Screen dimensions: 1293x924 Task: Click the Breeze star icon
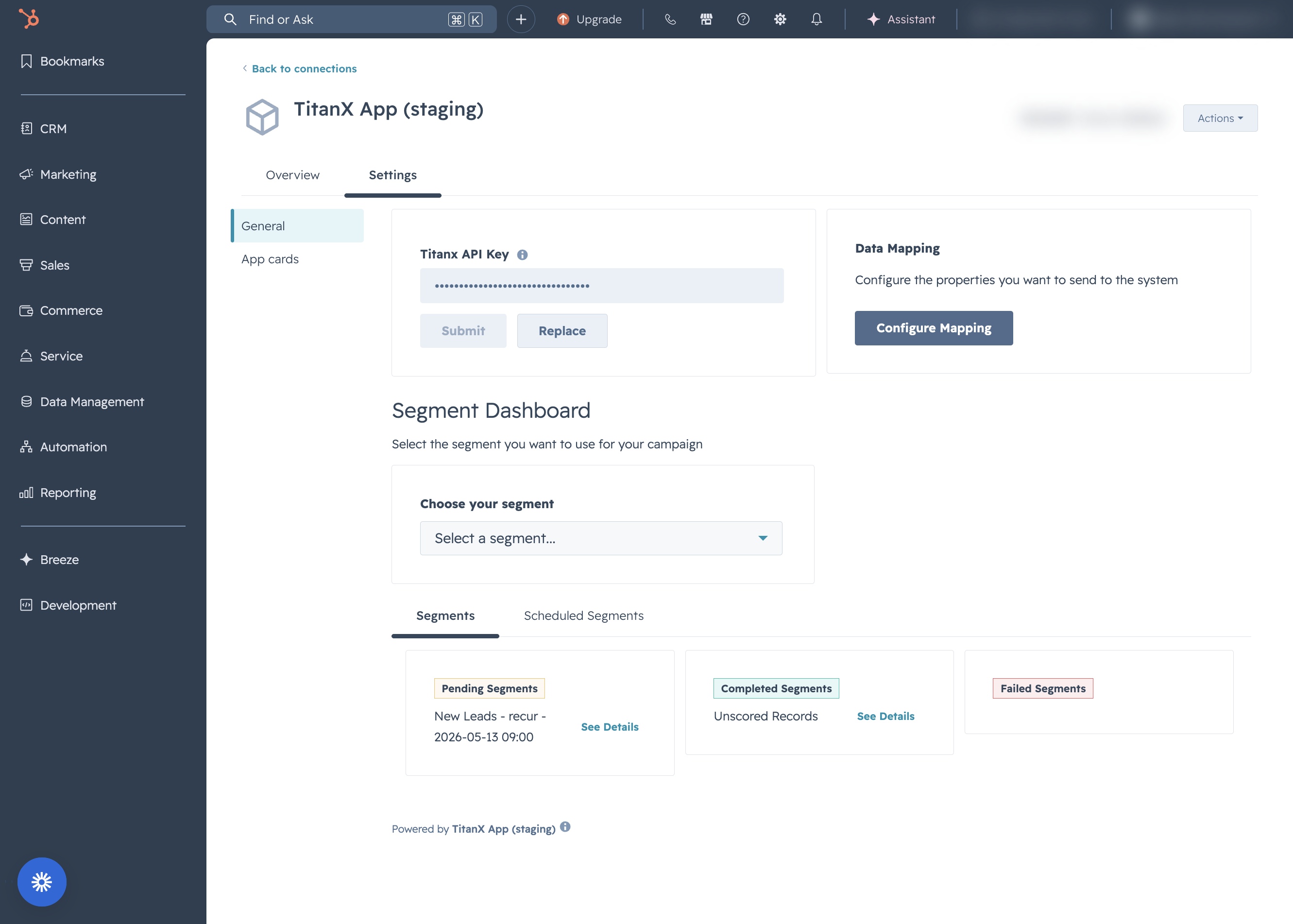coord(26,559)
